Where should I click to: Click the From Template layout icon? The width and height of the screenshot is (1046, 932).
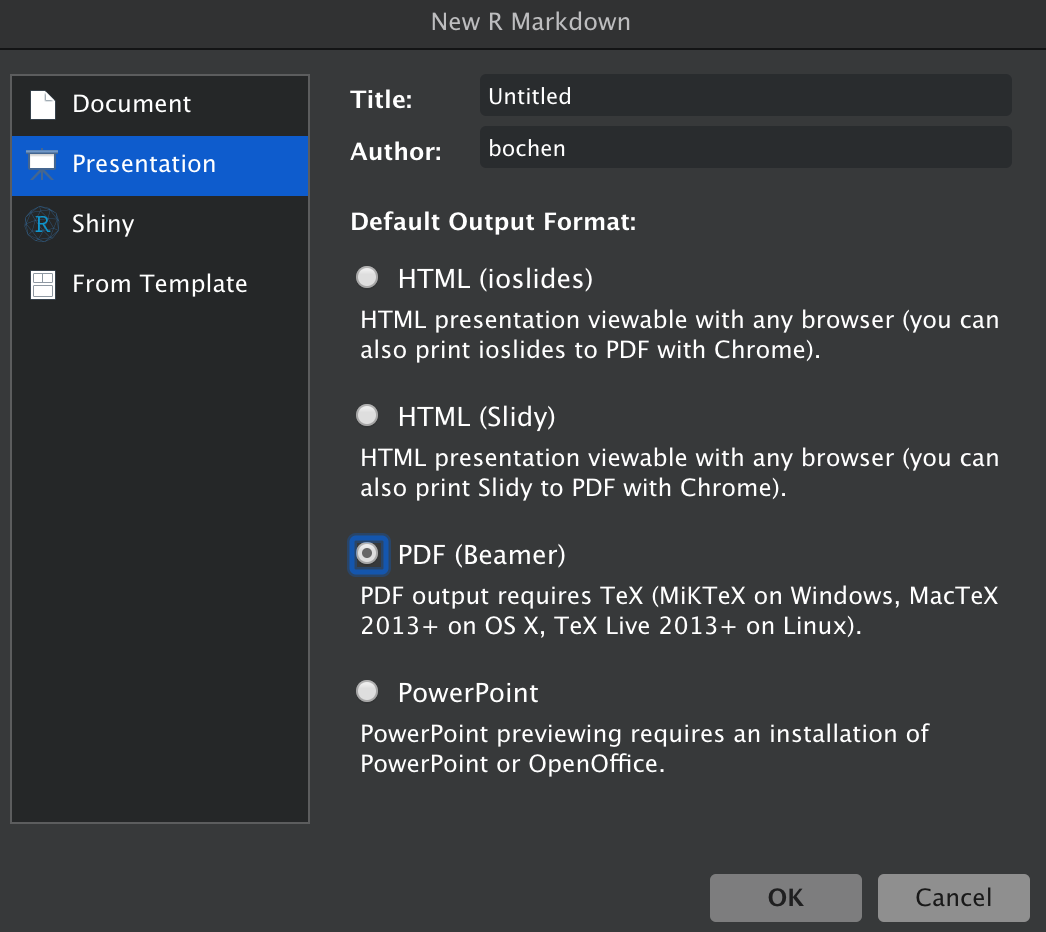42,284
